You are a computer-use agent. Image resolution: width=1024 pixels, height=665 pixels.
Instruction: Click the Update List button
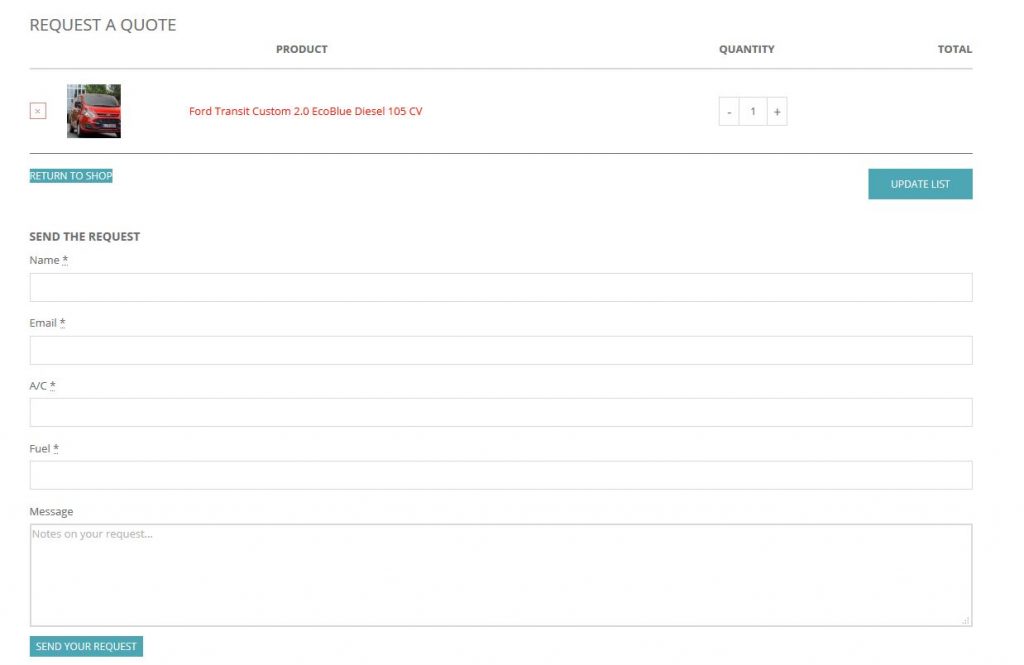[x=920, y=184]
